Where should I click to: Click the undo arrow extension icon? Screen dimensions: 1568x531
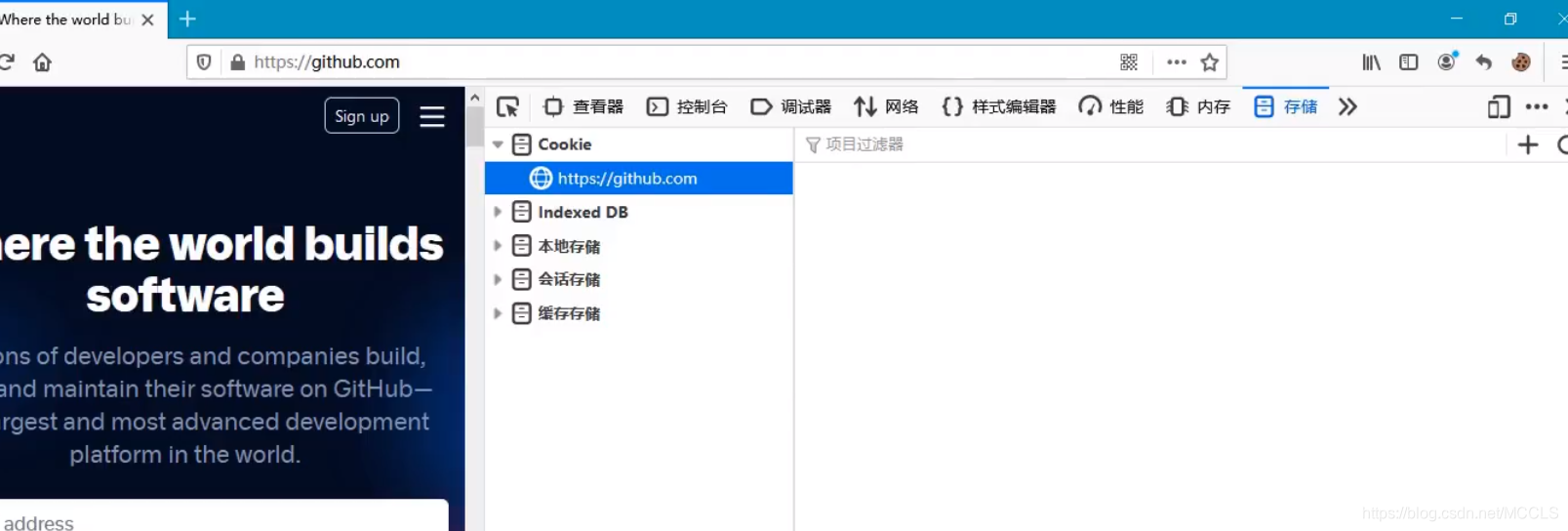point(1483,62)
